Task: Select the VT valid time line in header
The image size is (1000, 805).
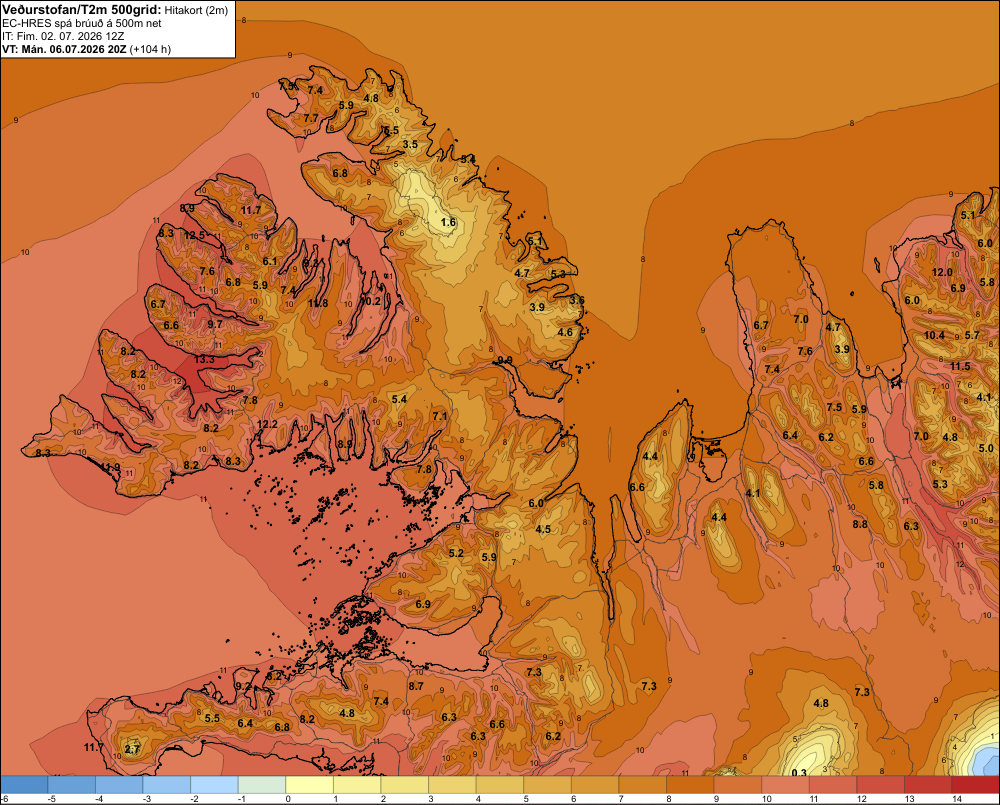Action: 87,49
